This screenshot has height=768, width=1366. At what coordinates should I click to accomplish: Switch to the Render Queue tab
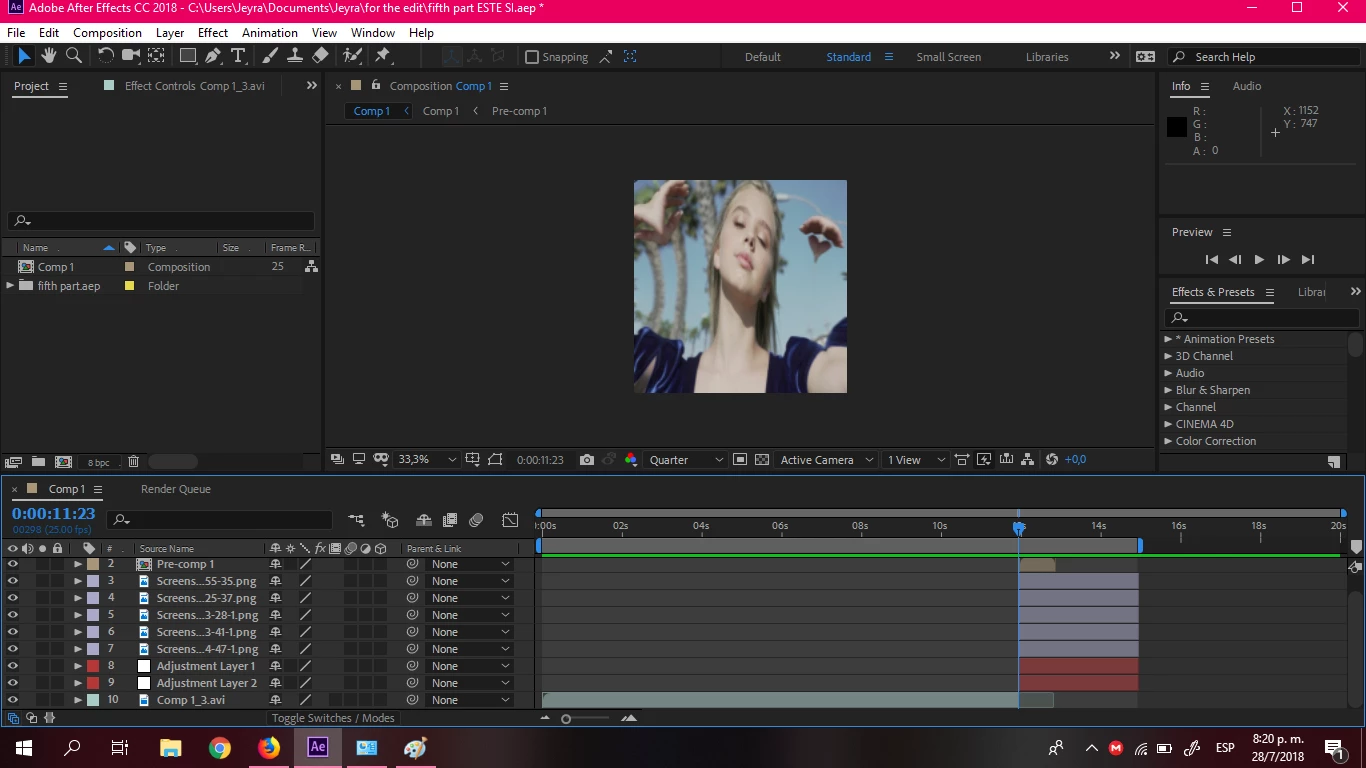176,489
